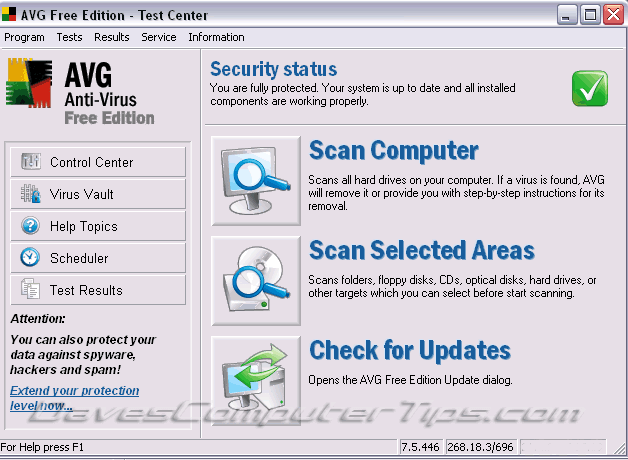Click the window resize grip corner
This screenshot has width=628, height=460.
tap(619, 448)
